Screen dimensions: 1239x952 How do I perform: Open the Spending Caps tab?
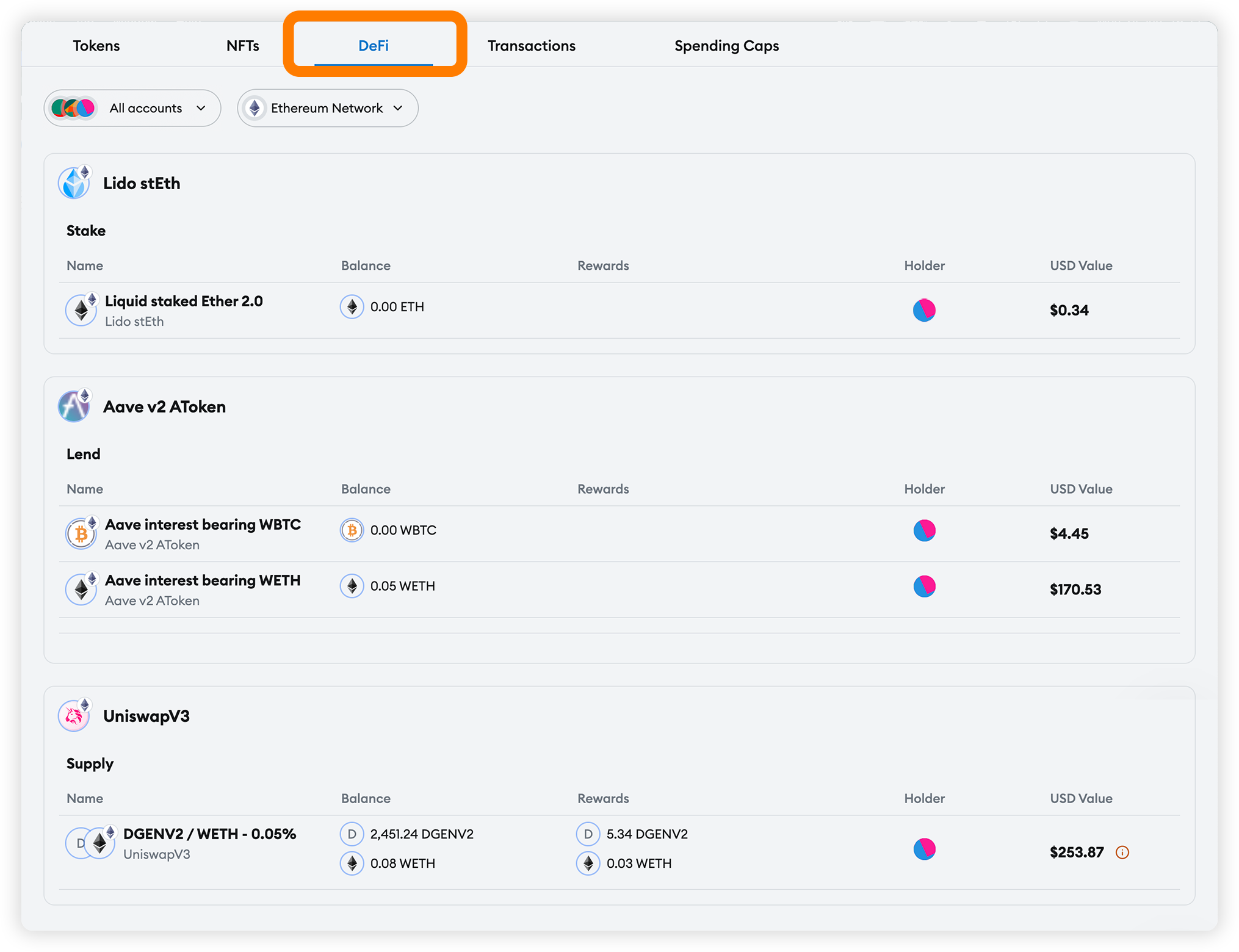click(x=726, y=46)
